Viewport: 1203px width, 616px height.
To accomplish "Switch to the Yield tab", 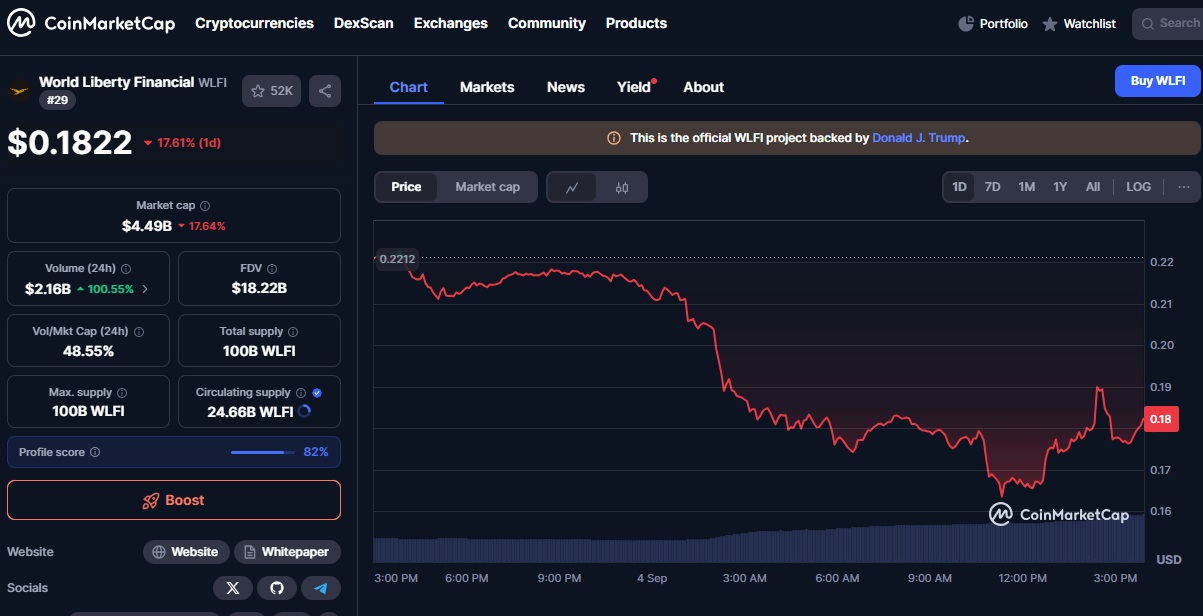I will click(x=634, y=87).
